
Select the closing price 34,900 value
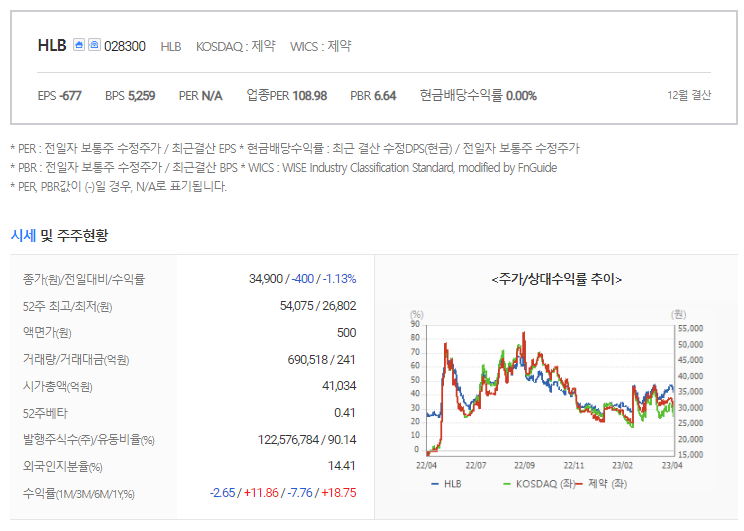pyautogui.click(x=266, y=279)
